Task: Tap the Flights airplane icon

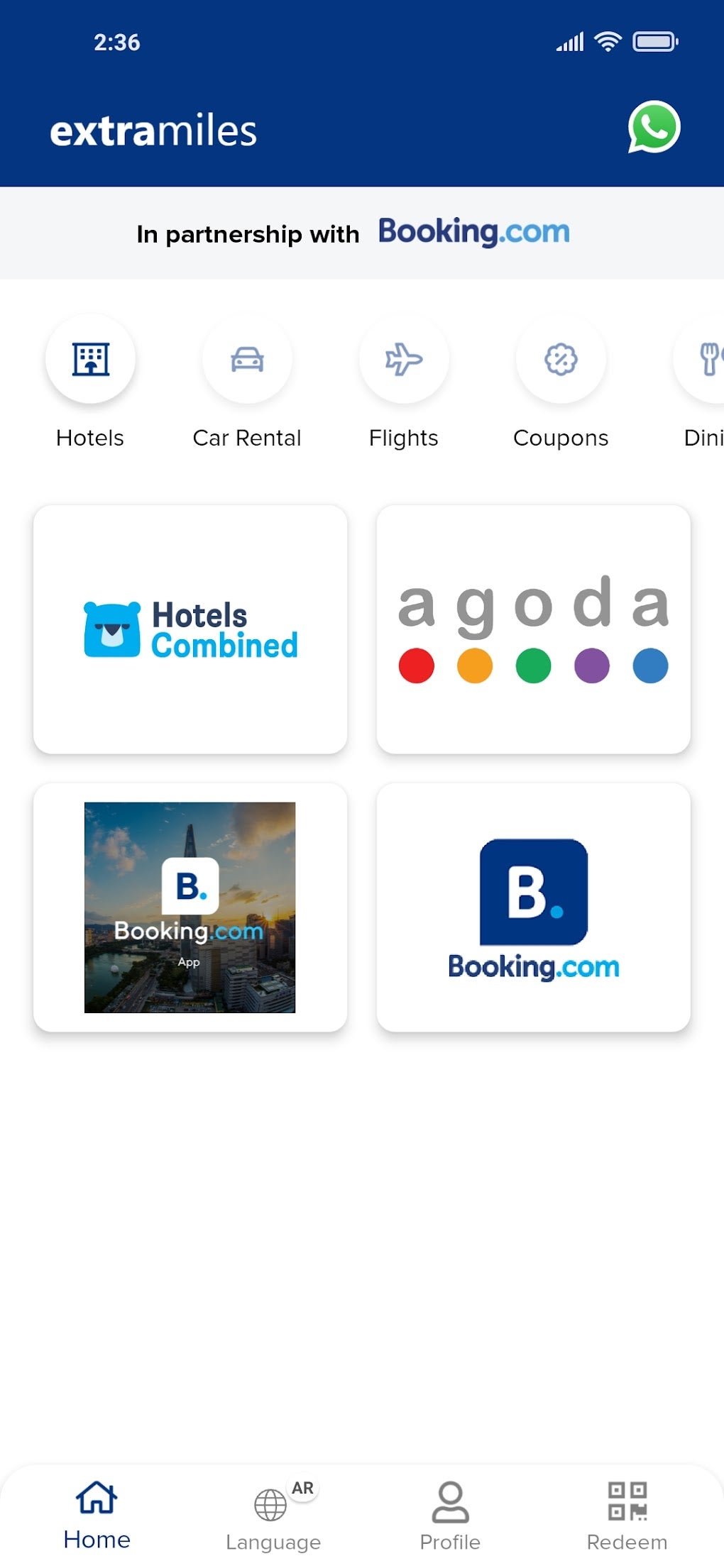Action: [404, 359]
